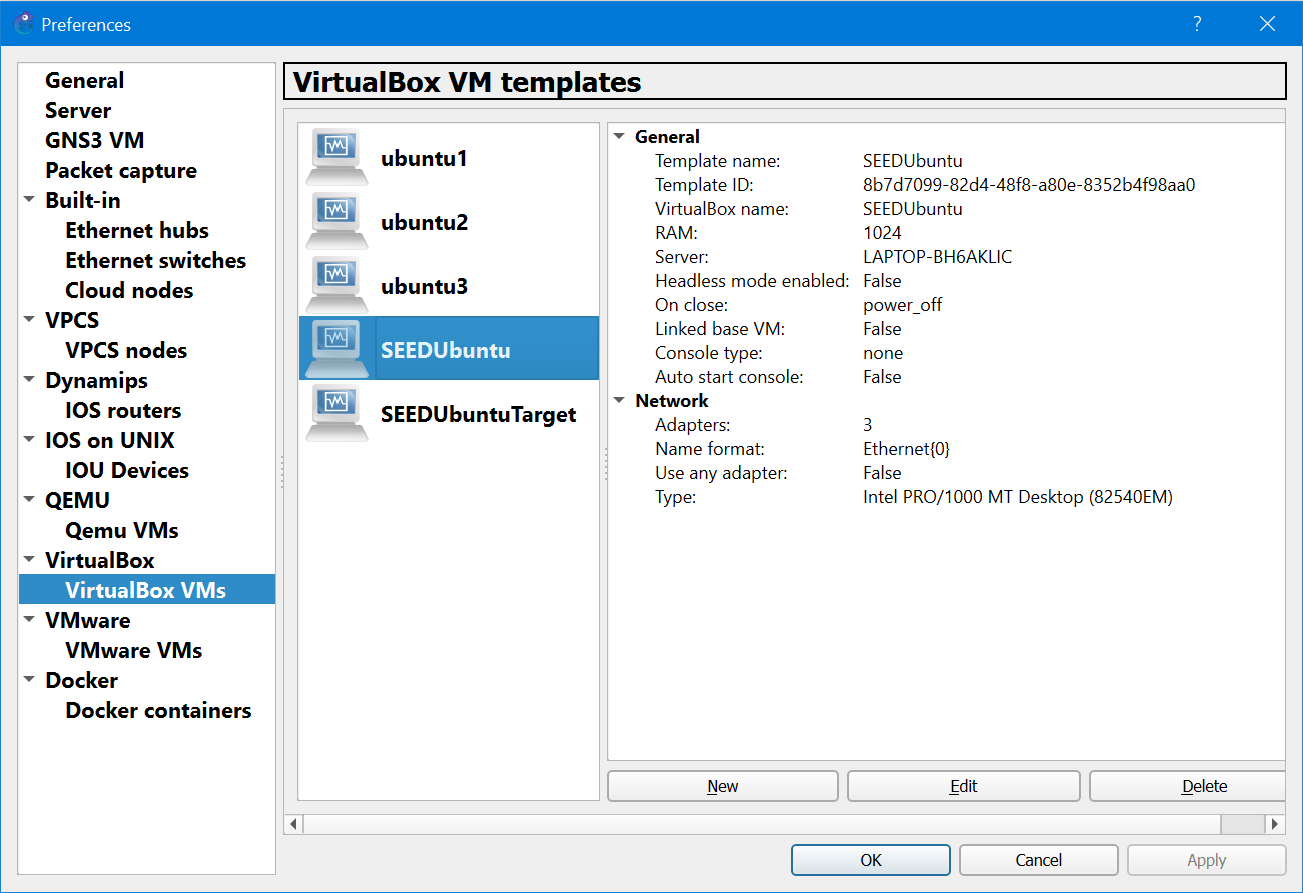Viewport: 1303px width, 893px height.
Task: Collapse the Docker tree section
Action: (29, 679)
